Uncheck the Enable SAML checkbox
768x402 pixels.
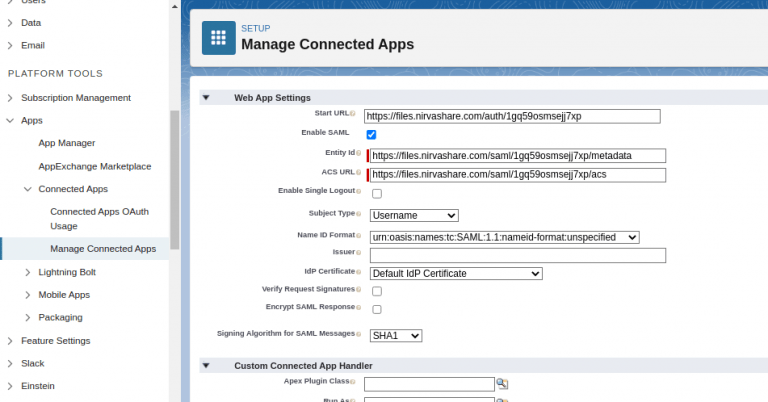371,134
